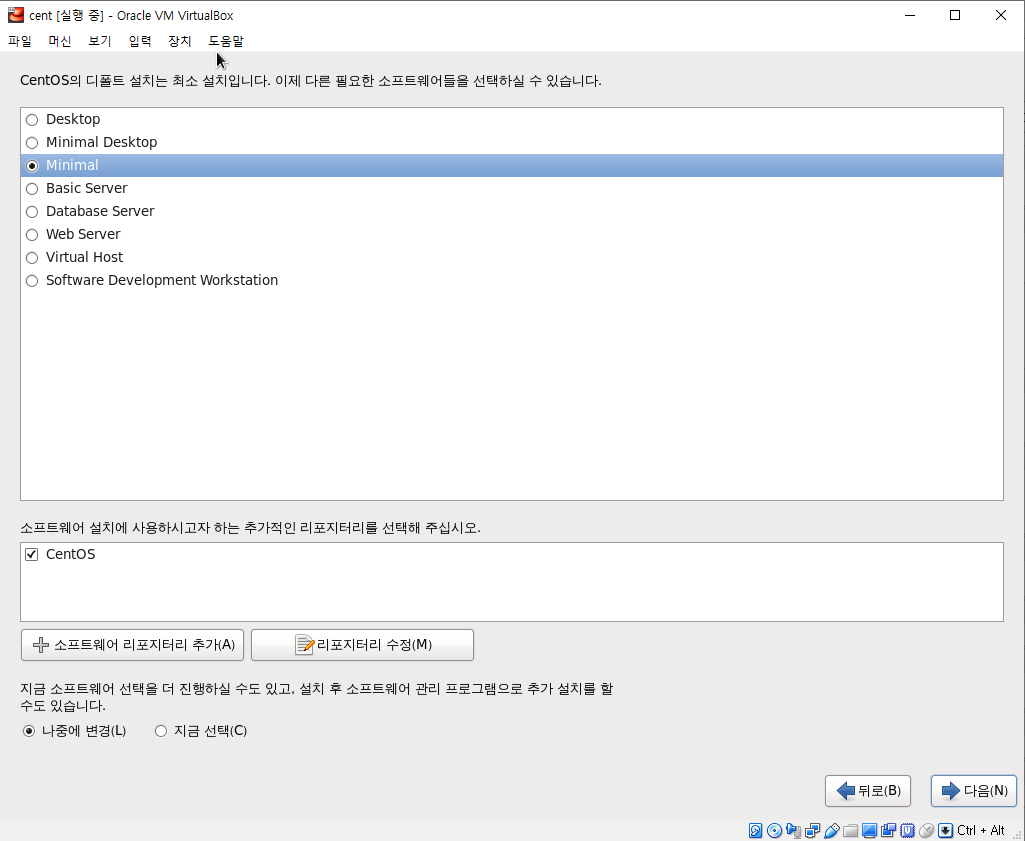Click the shared folders status icon

click(850, 831)
